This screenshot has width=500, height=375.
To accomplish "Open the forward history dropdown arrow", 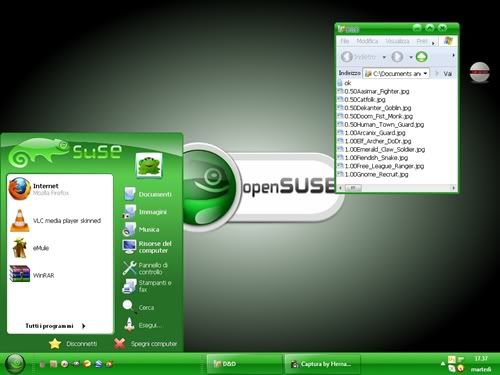I will click(411, 57).
